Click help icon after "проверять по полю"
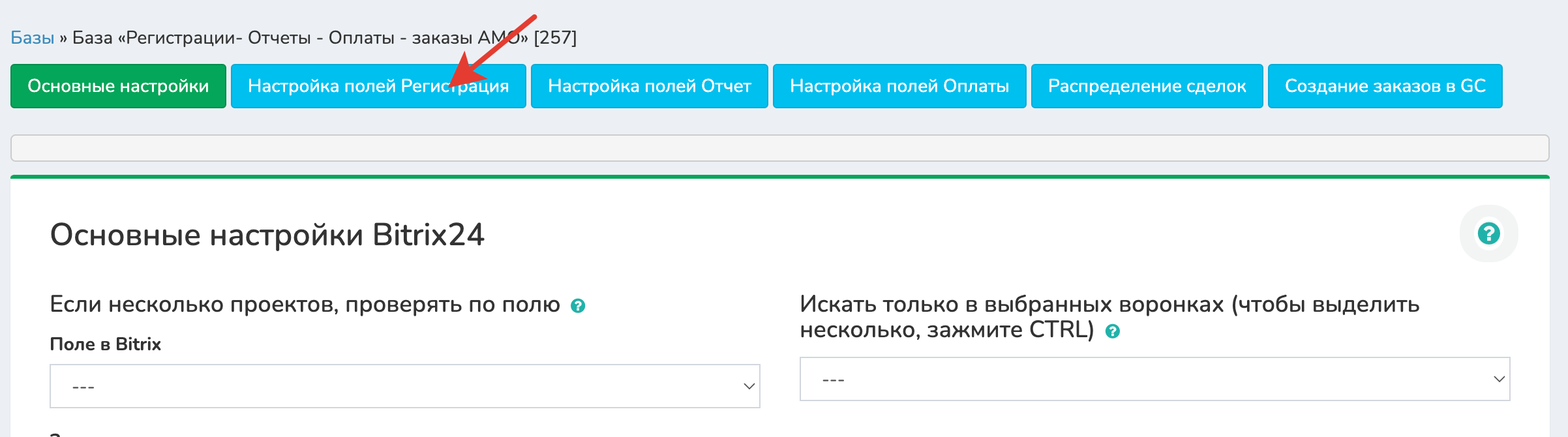 coord(578,306)
